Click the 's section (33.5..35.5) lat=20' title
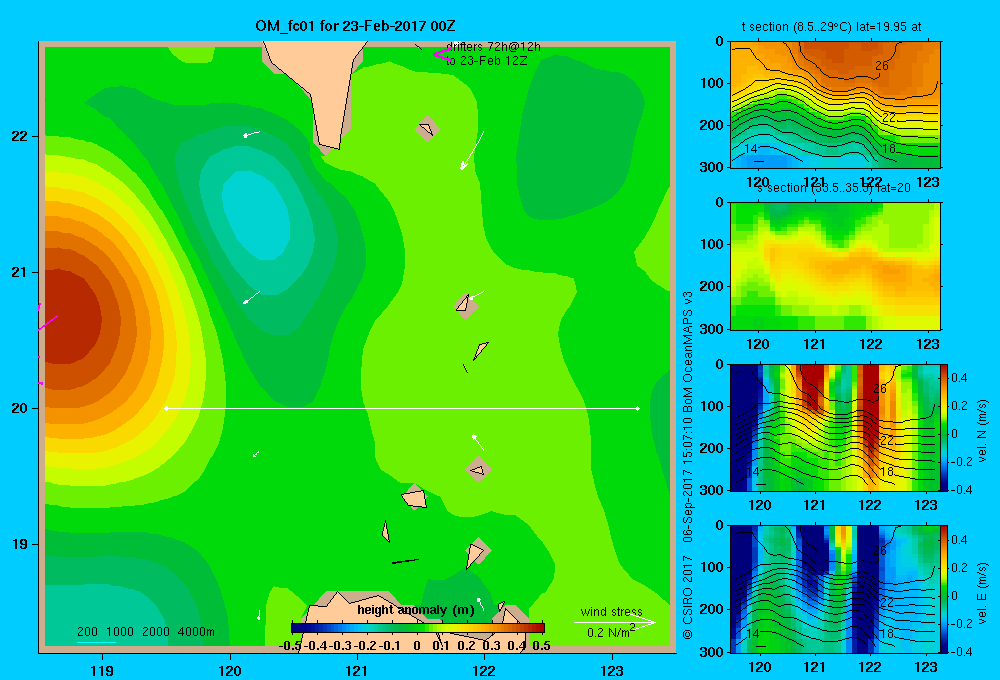Image resolution: width=1000 pixels, height=680 pixels. pyautogui.click(x=834, y=188)
